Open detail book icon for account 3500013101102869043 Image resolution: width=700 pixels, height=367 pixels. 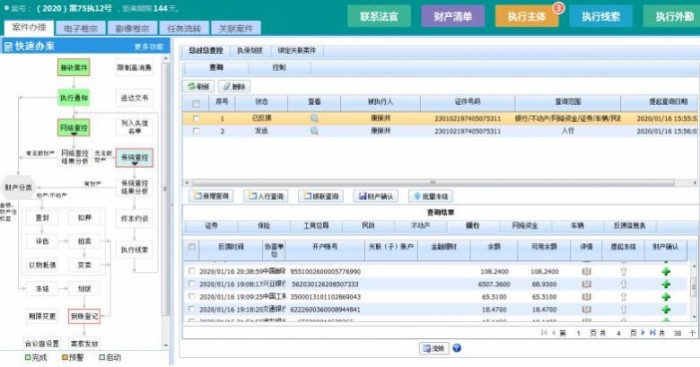pyautogui.click(x=586, y=296)
